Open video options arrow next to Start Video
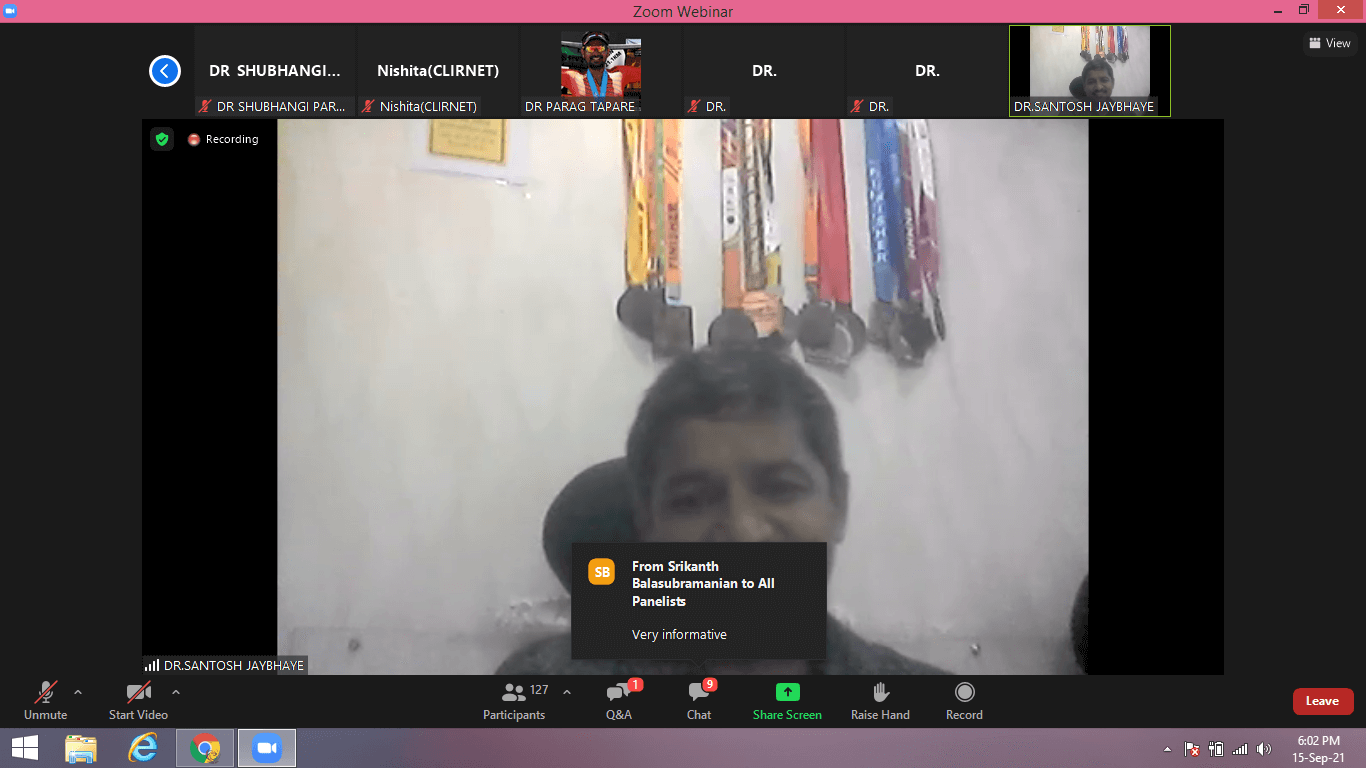1366x768 pixels. tap(176, 692)
